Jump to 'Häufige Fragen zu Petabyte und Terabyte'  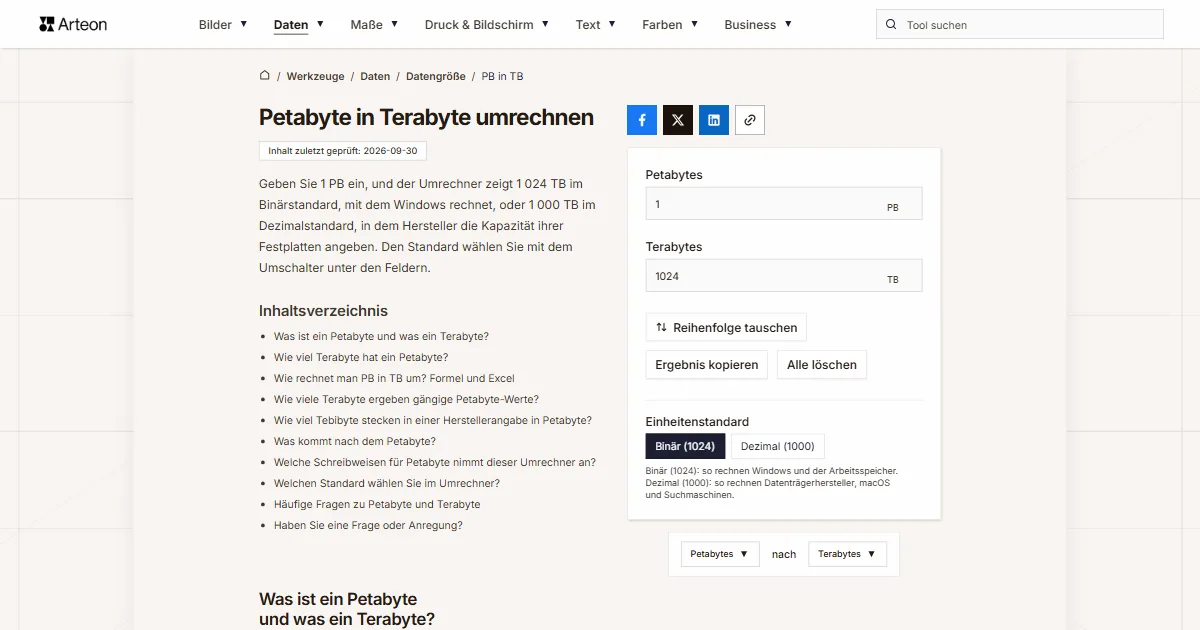(377, 504)
